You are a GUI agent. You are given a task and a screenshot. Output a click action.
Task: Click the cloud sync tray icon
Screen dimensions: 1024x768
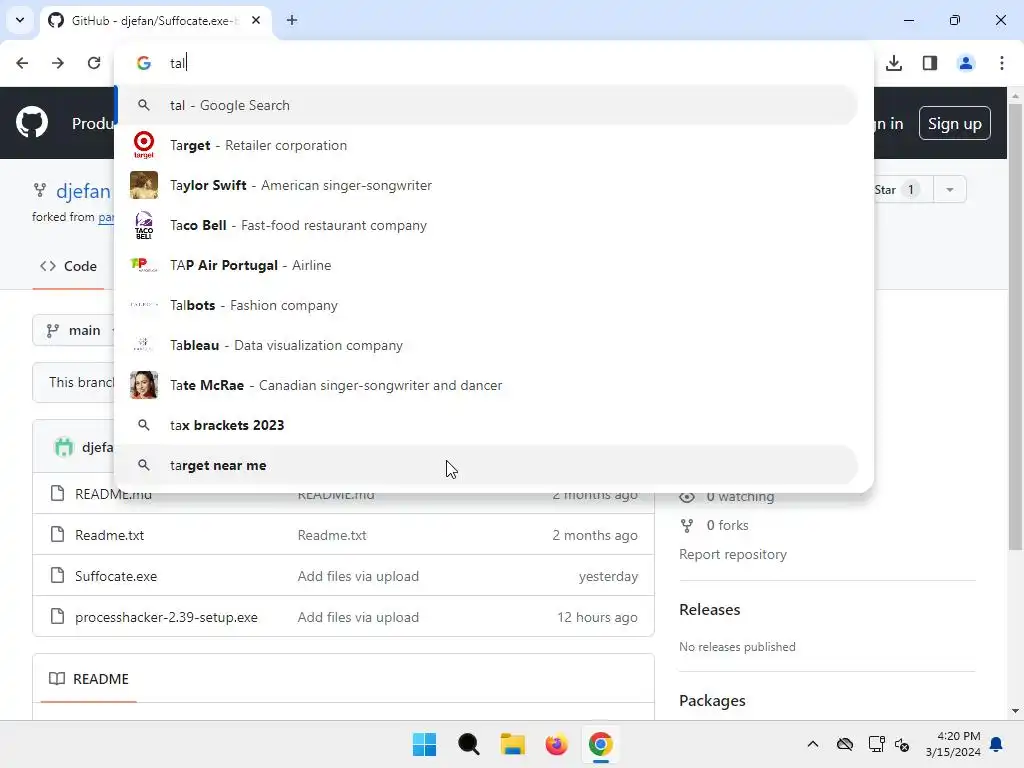(x=844, y=744)
